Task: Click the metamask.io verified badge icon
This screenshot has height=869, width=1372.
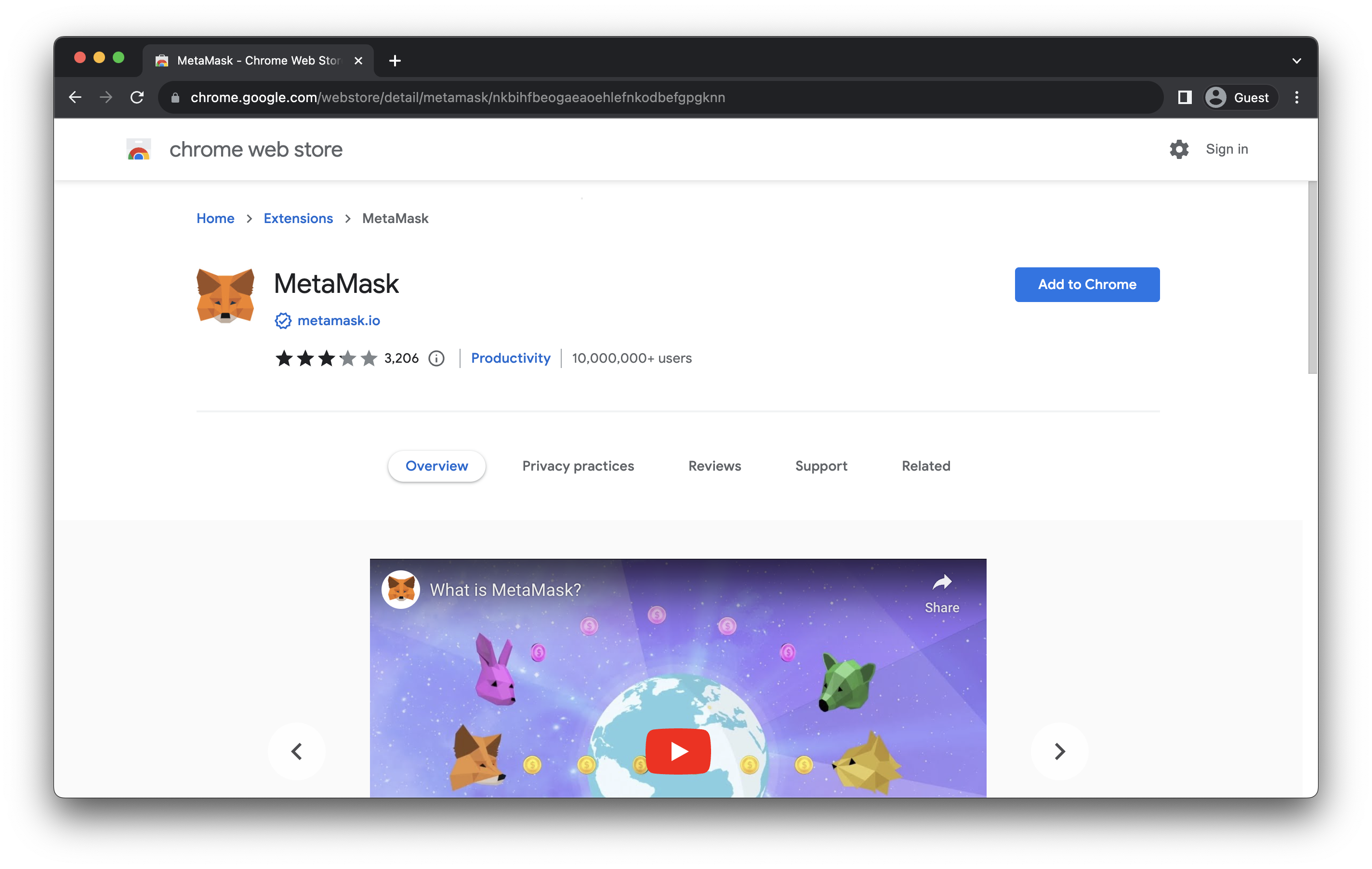Action: (283, 321)
